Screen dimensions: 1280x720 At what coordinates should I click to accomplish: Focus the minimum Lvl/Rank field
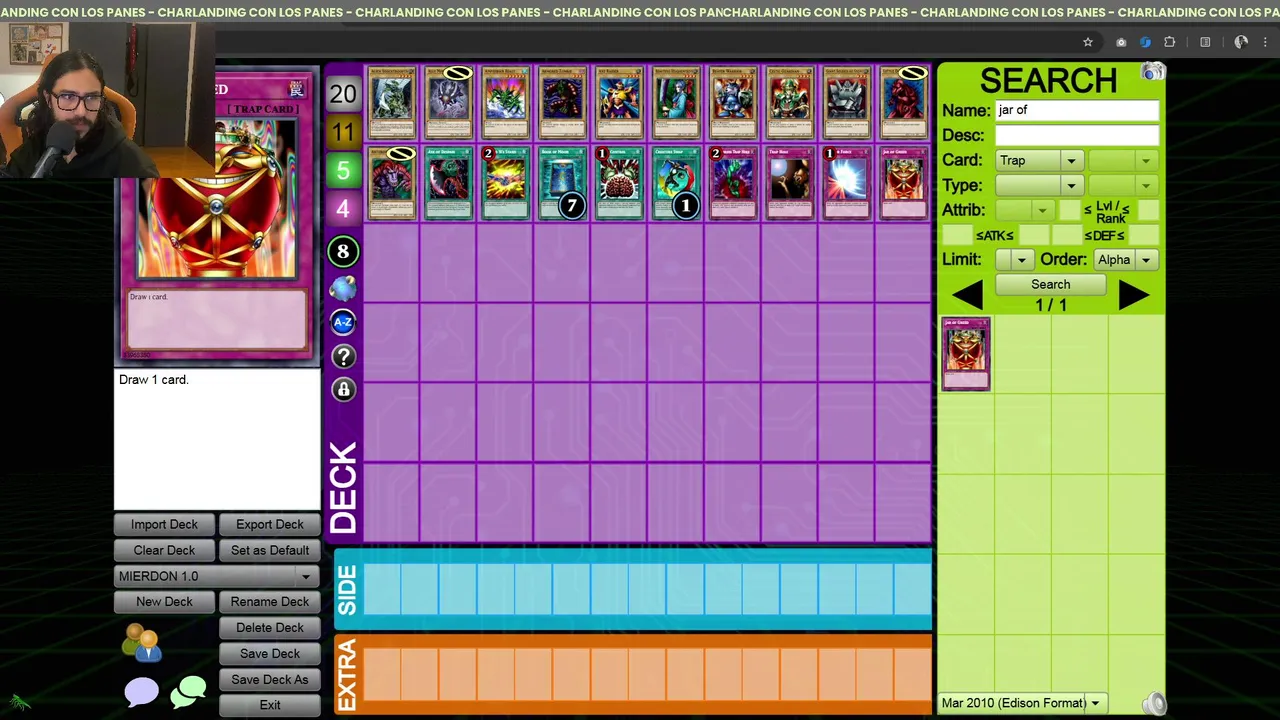[x=1069, y=210]
